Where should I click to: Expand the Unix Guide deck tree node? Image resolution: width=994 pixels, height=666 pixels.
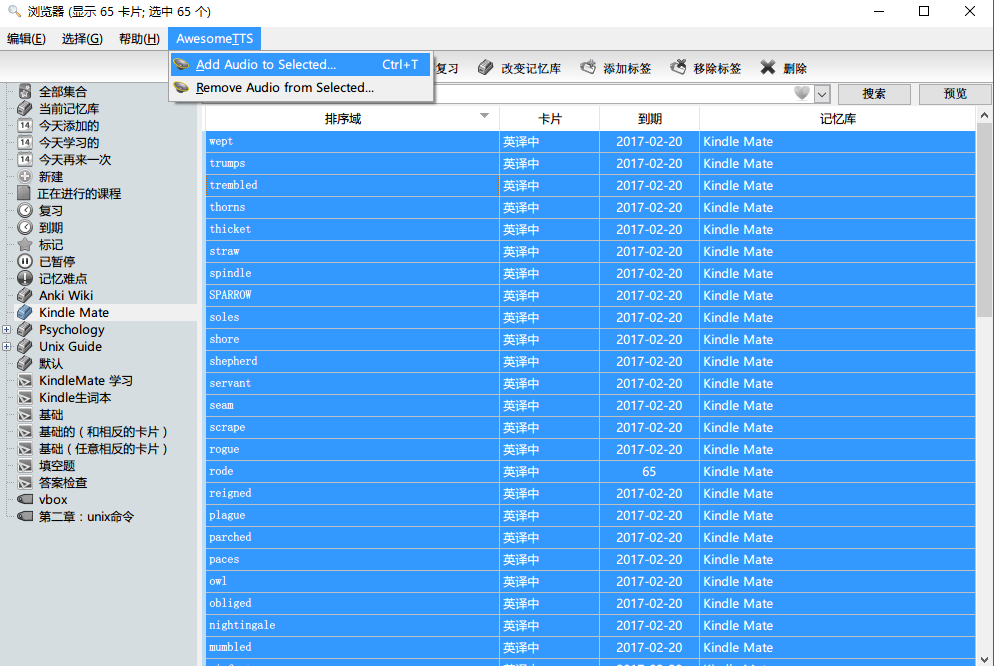pos(7,347)
